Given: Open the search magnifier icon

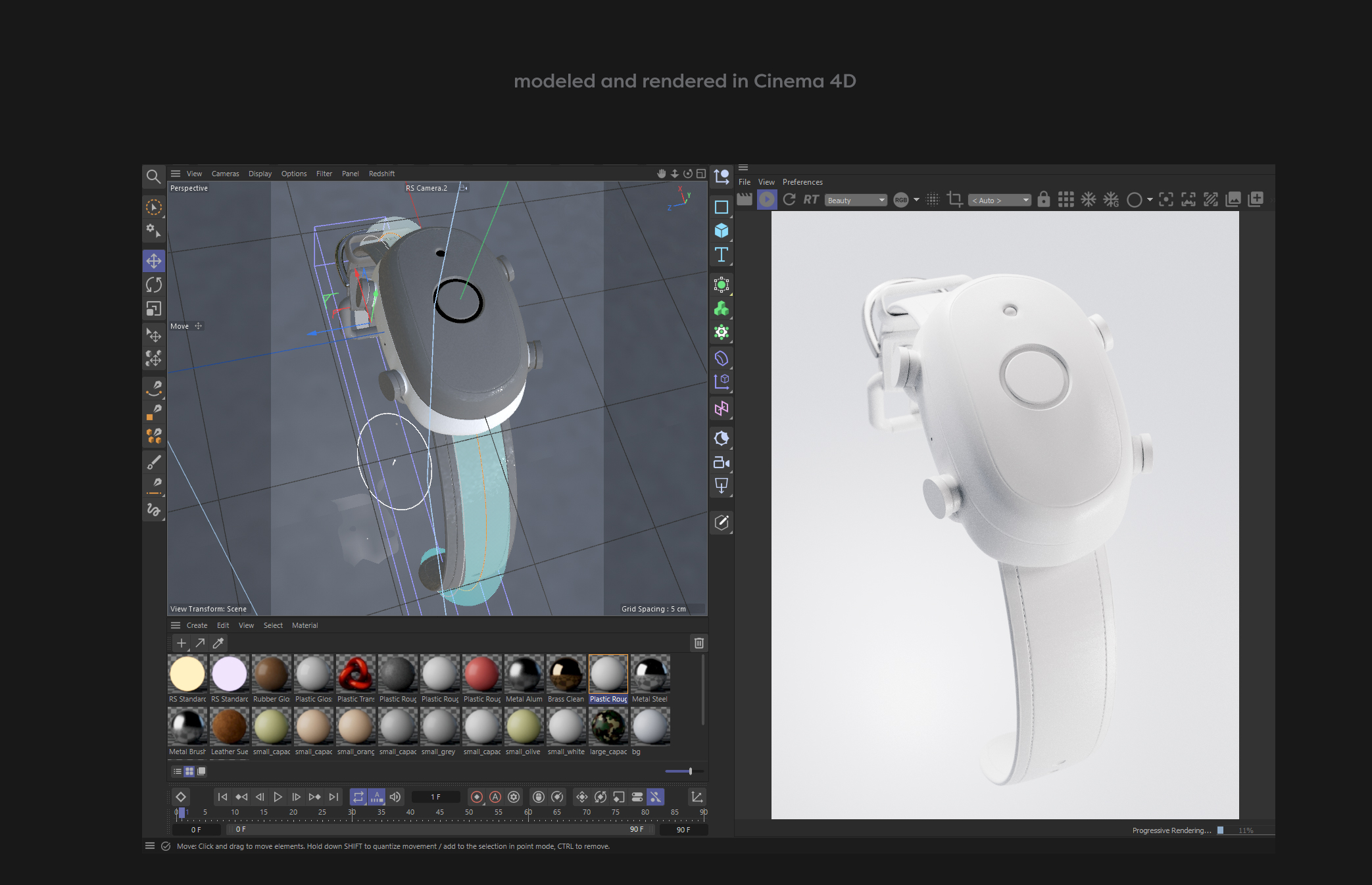Looking at the screenshot, I should click(x=153, y=176).
